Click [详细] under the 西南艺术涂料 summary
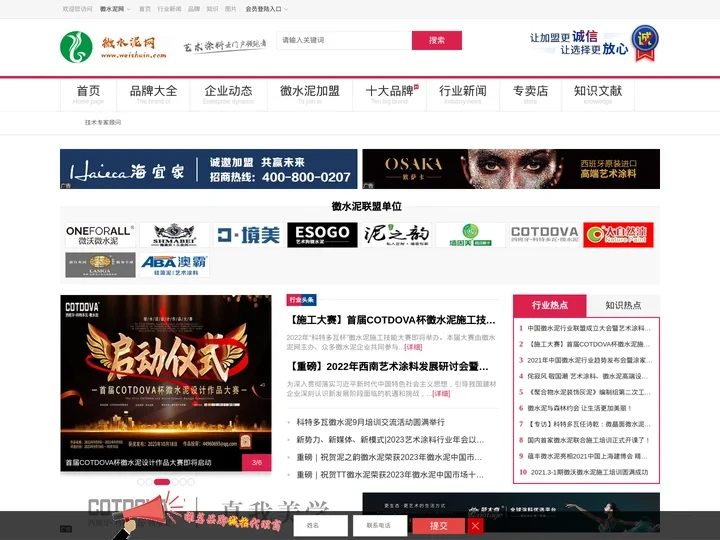Image resolution: width=720 pixels, height=540 pixels. (x=441, y=394)
